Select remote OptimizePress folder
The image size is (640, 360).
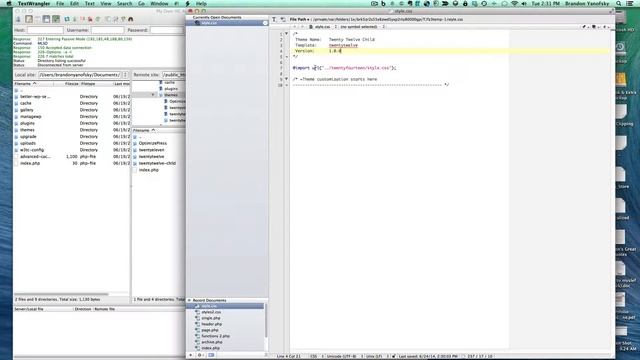(153, 143)
